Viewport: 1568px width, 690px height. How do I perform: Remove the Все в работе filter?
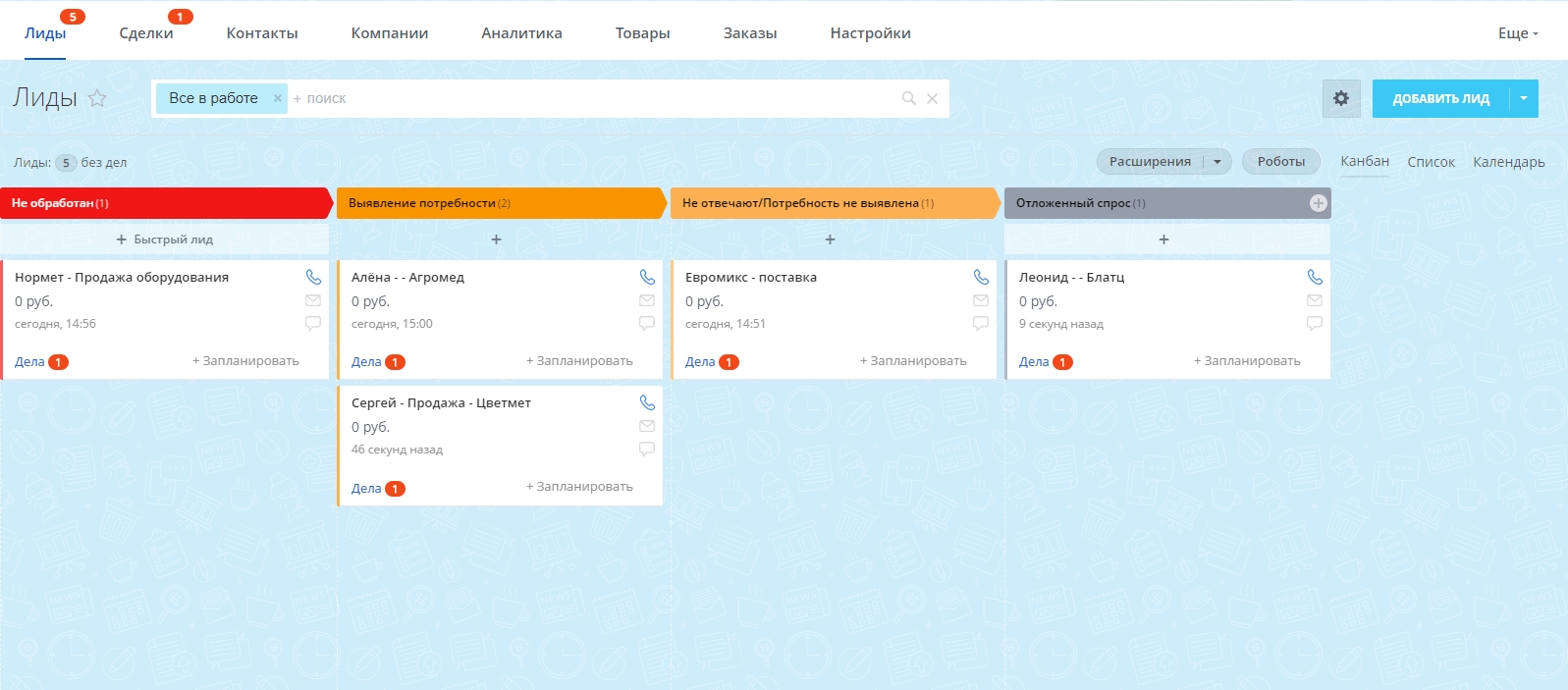[x=278, y=98]
